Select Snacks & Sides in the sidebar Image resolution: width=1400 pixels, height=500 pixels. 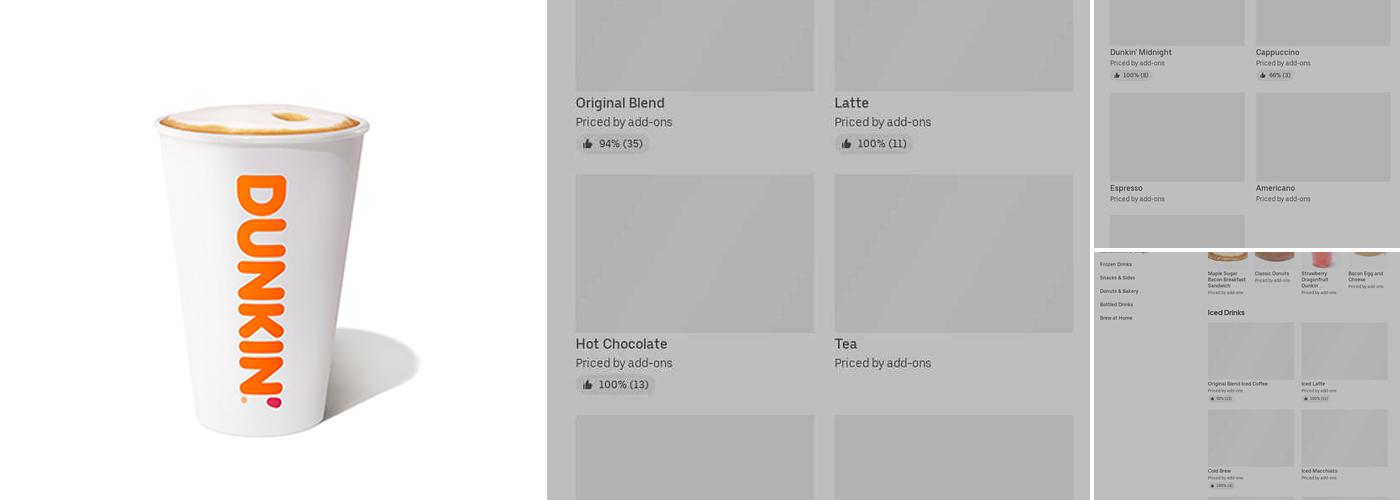[x=1117, y=278]
